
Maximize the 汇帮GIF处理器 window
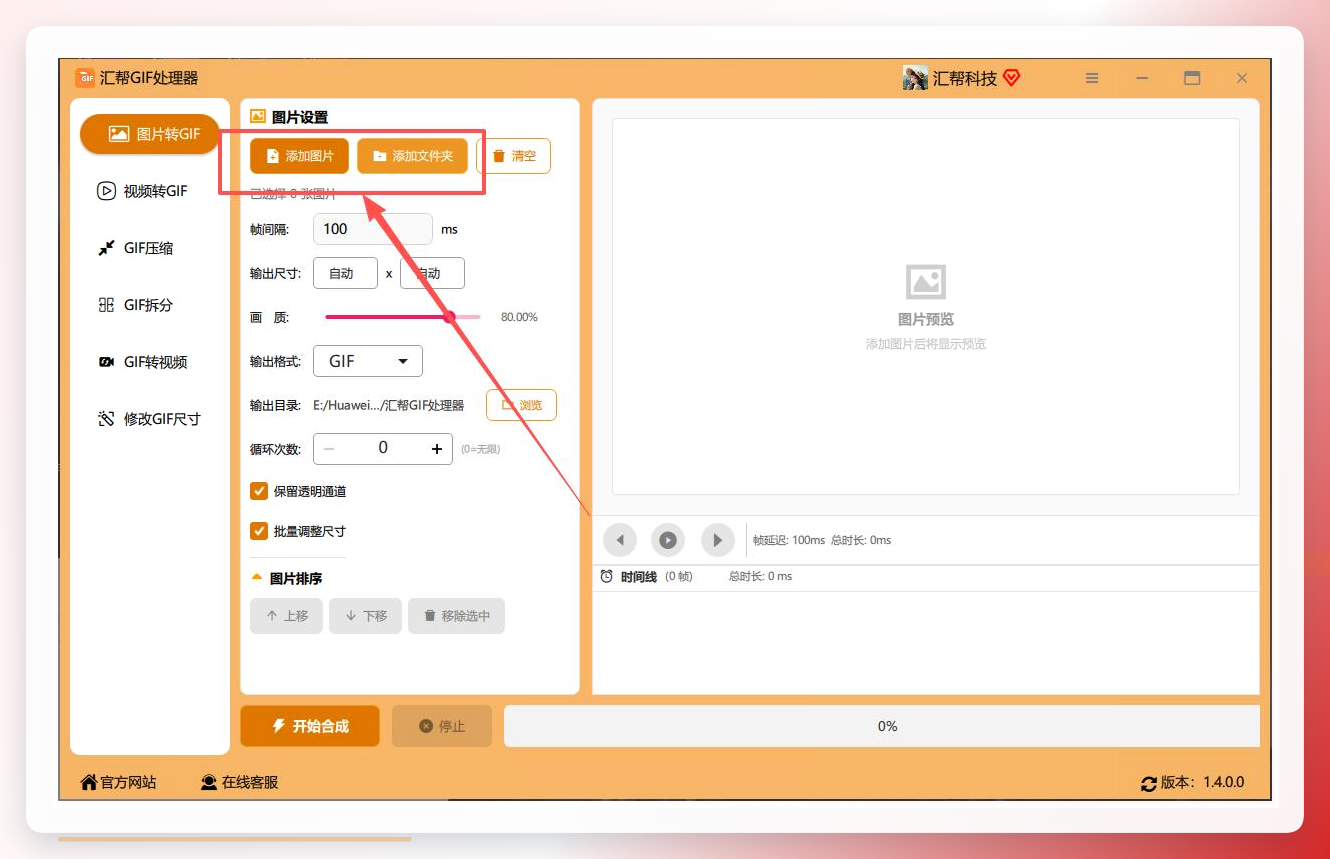coord(1192,78)
